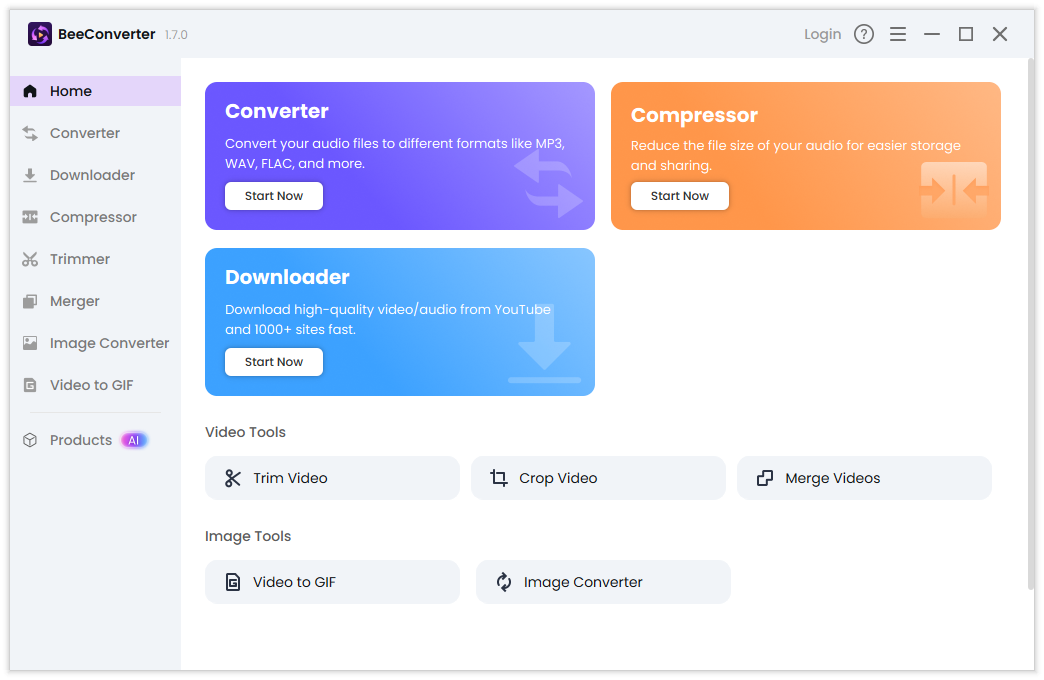Click Start Now on the Compressor card
This screenshot has width=1044, height=680.
point(679,196)
